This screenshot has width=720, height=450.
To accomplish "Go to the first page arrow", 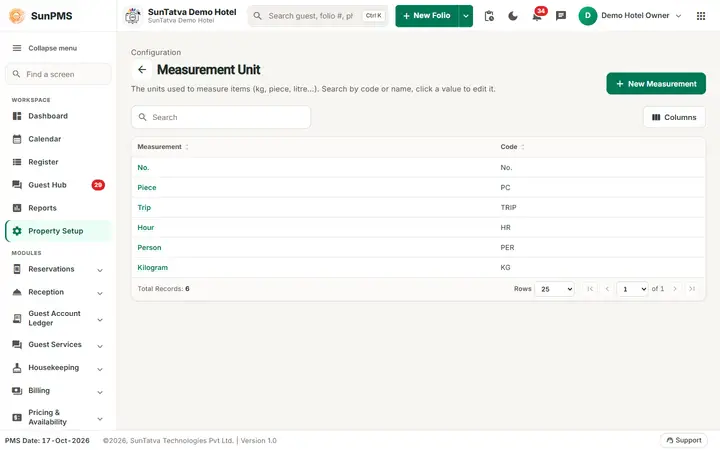I will click(x=590, y=289).
